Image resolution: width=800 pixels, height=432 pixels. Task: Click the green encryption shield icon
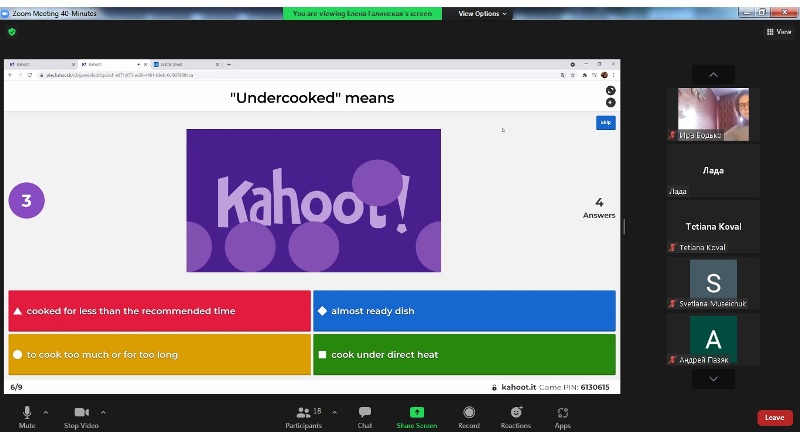pyautogui.click(x=12, y=32)
